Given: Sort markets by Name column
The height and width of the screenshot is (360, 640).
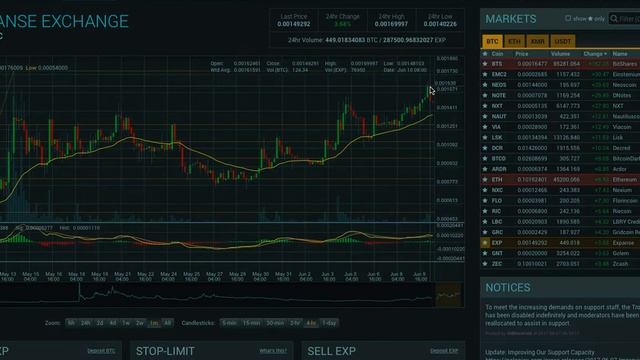Looking at the screenshot, I should pyautogui.click(x=620, y=54).
